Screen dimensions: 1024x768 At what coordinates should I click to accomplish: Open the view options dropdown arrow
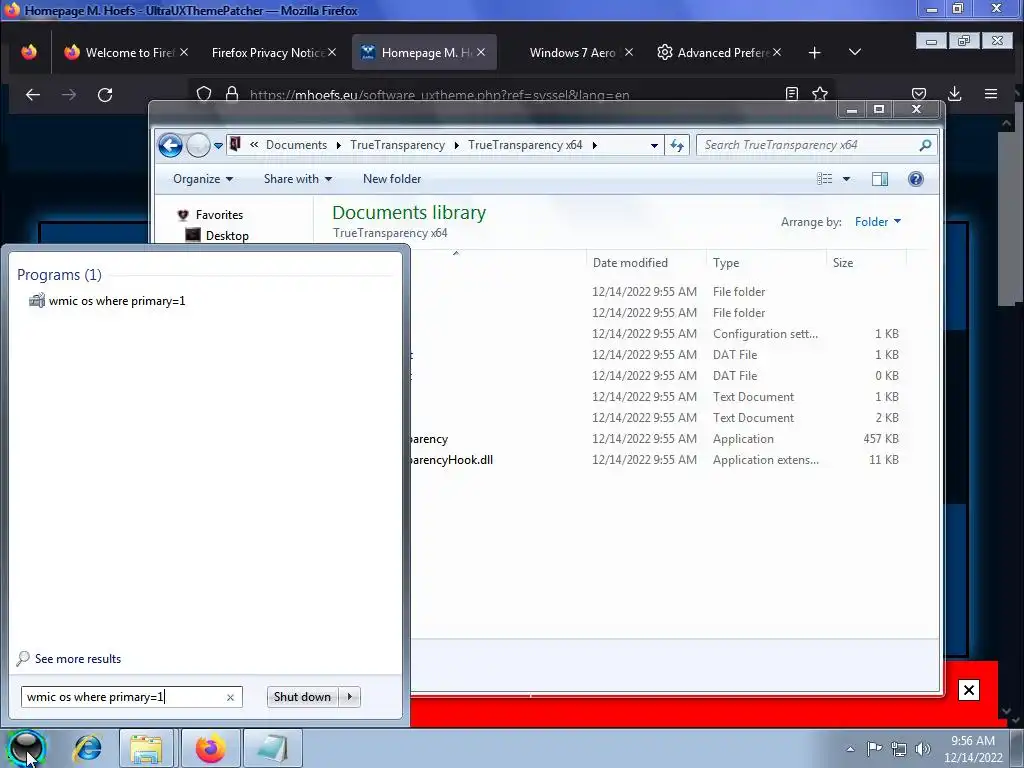tap(846, 179)
